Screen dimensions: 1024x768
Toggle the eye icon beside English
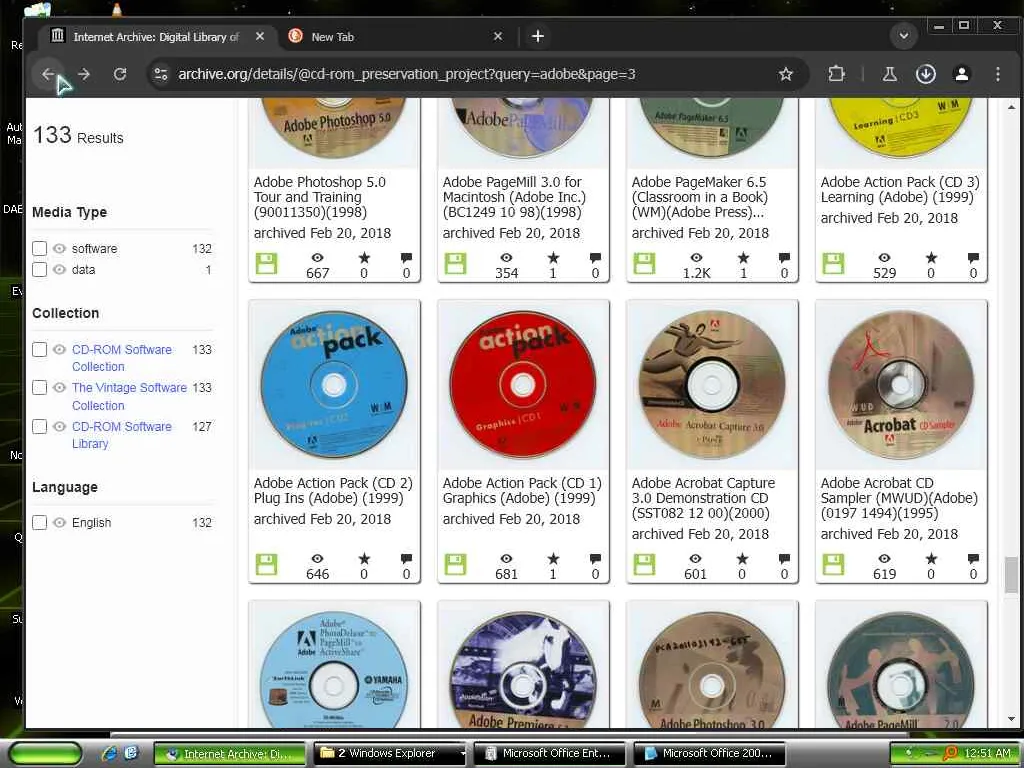point(59,522)
